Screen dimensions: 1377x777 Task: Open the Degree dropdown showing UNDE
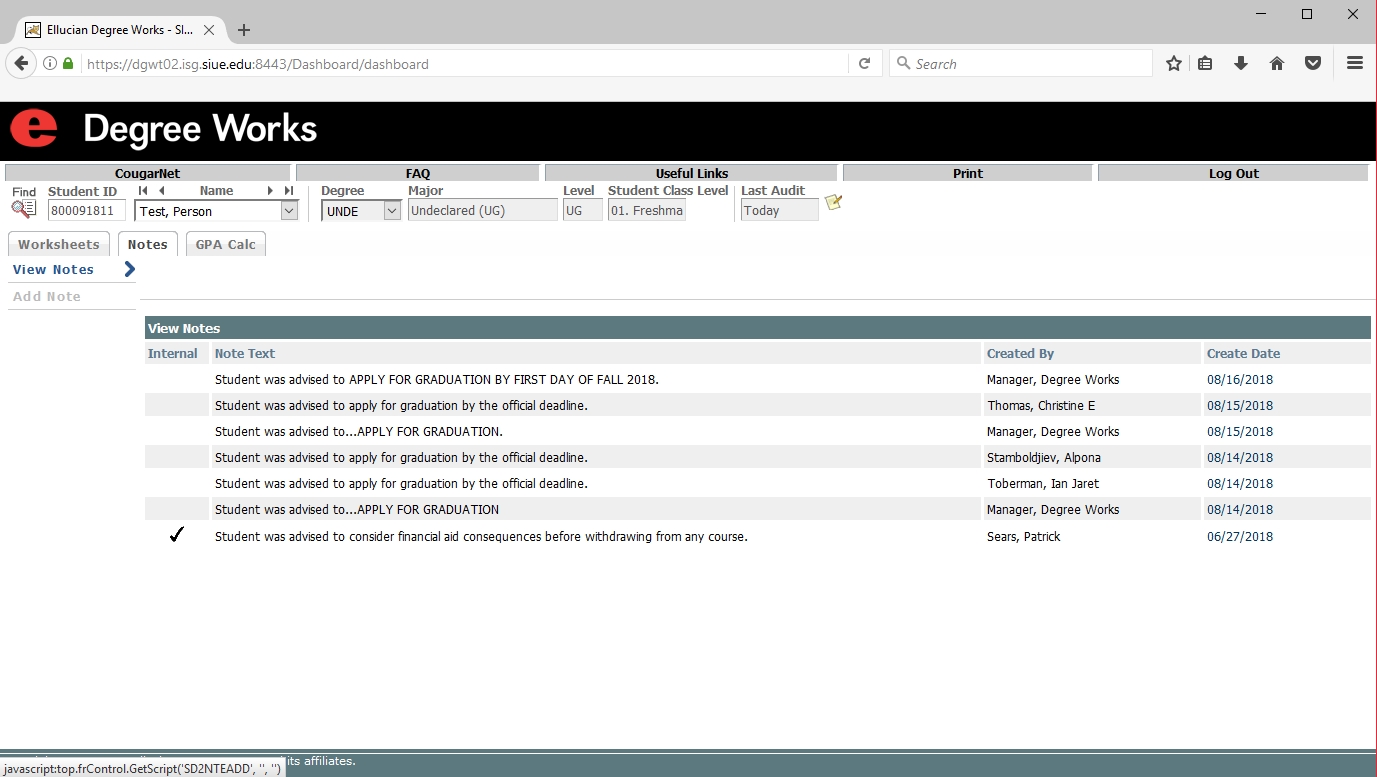point(391,211)
